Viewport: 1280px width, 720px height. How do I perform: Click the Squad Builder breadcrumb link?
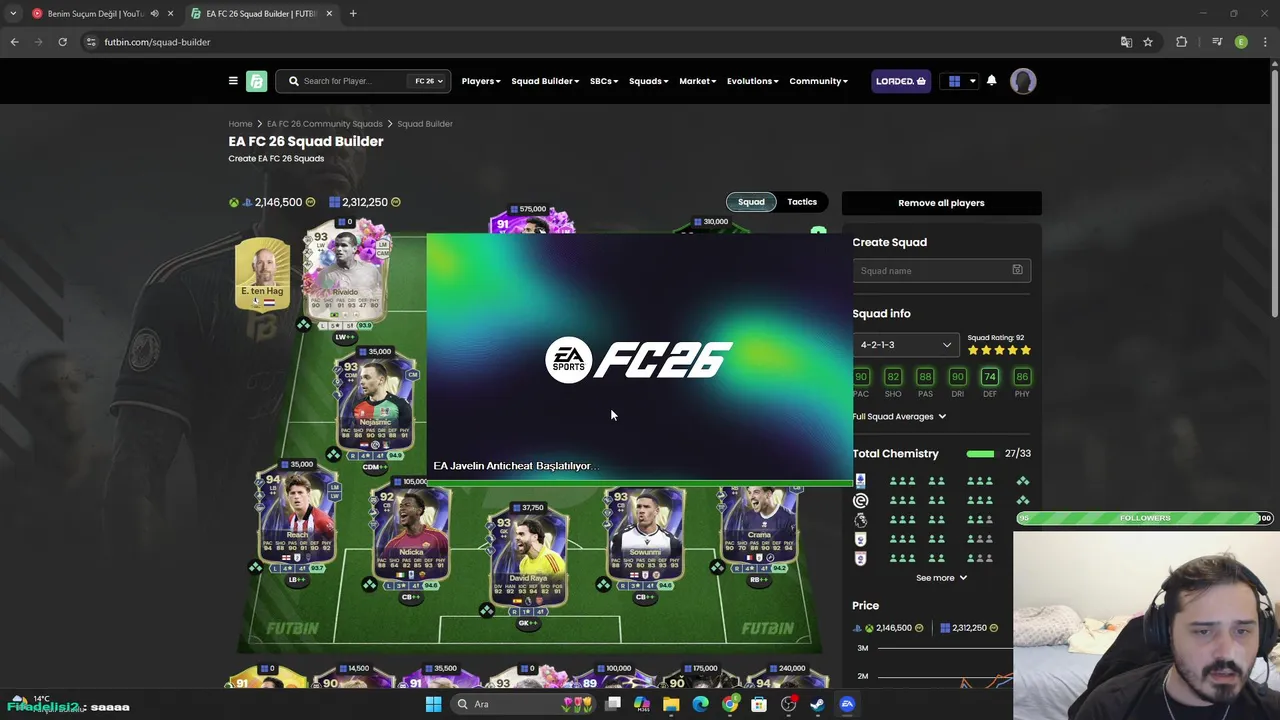click(425, 124)
